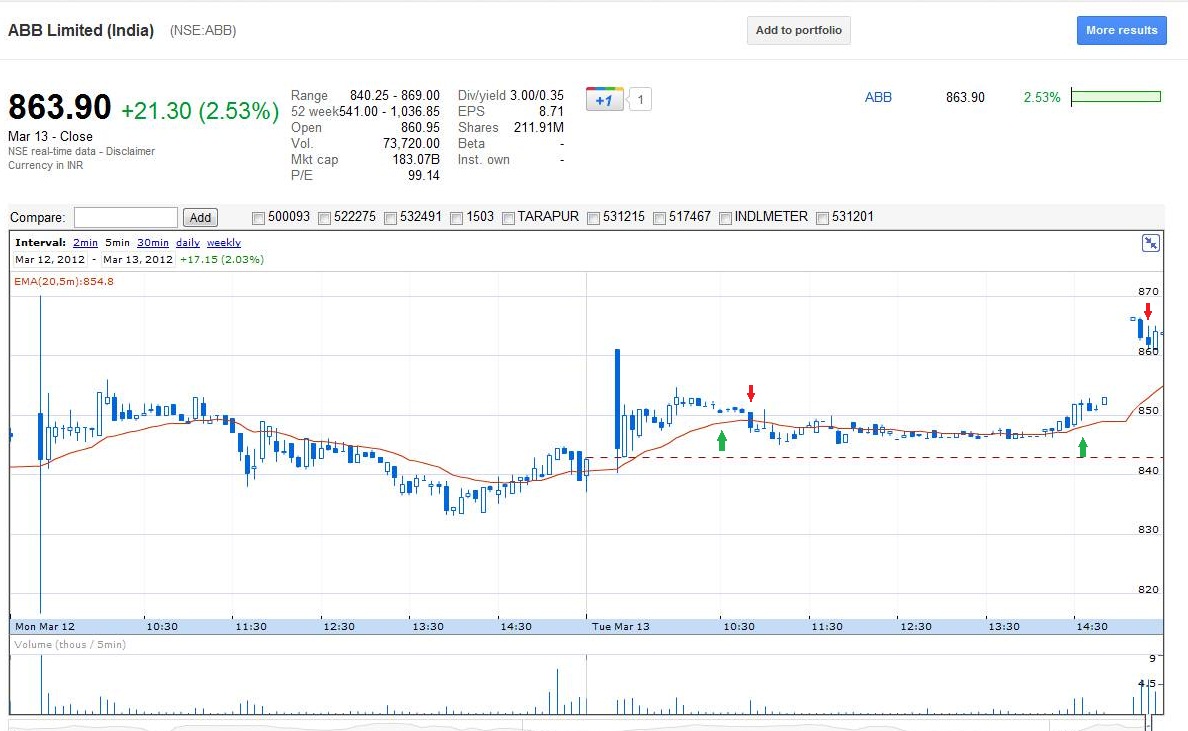Click the Add to portfolio button
The width and height of the screenshot is (1188, 731).
tap(799, 30)
